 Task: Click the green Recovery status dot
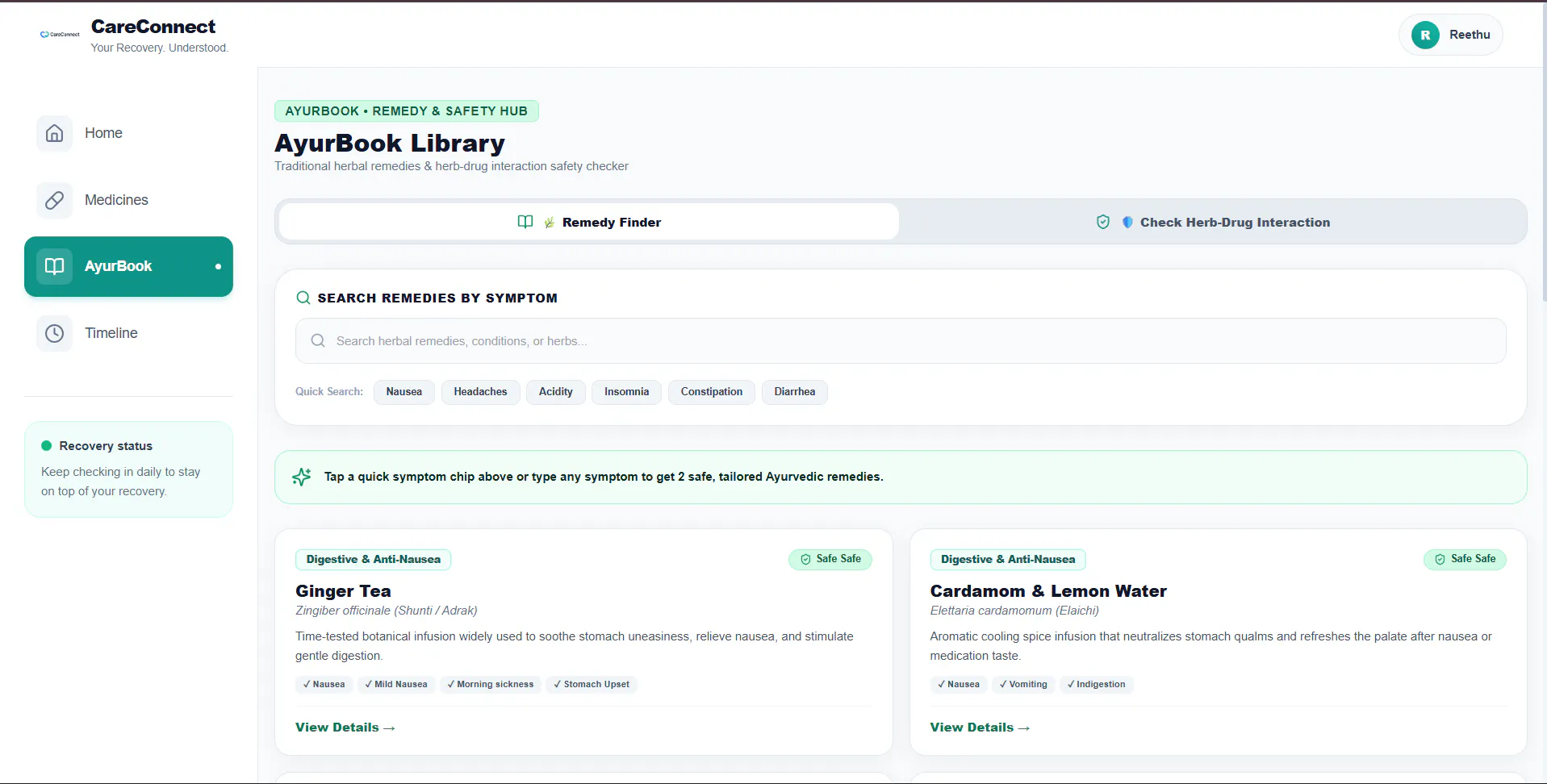pyautogui.click(x=47, y=445)
